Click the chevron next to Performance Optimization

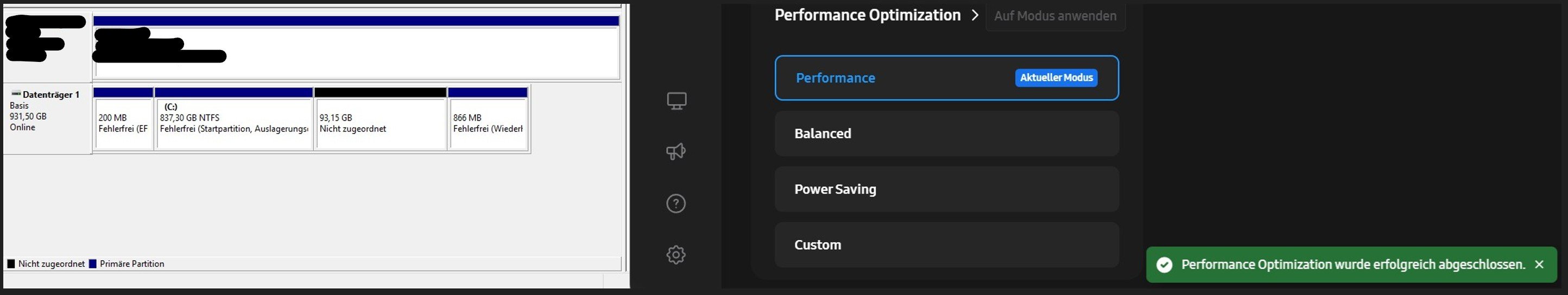(975, 15)
